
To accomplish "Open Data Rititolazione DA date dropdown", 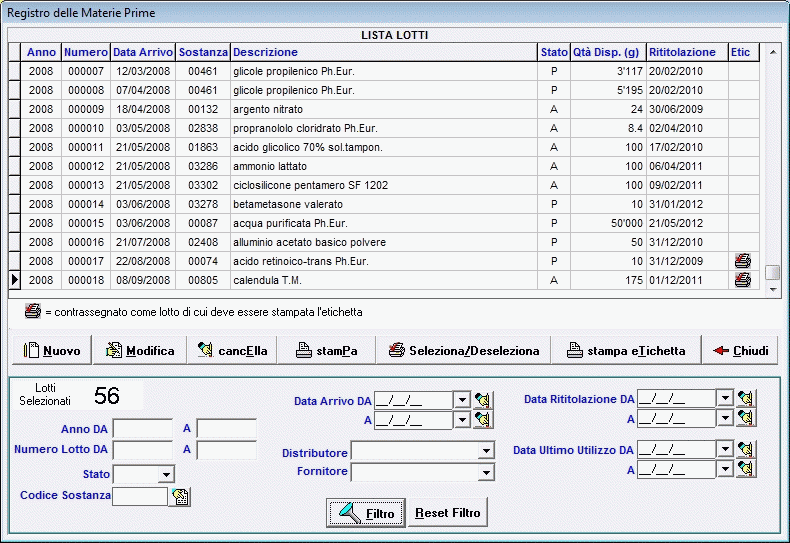I will click(725, 398).
